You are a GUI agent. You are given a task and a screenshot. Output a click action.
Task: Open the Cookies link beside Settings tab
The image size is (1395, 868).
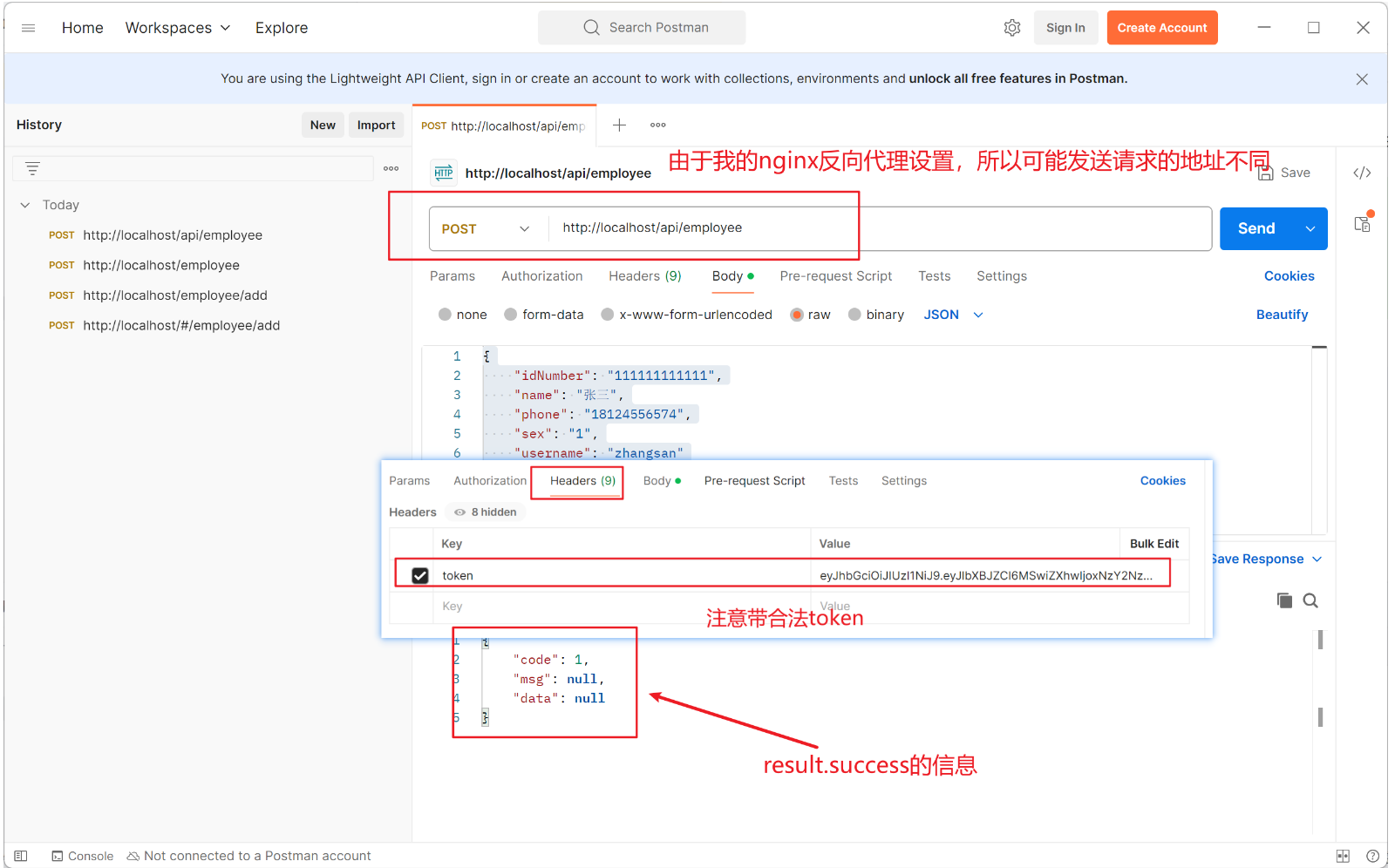click(1289, 276)
